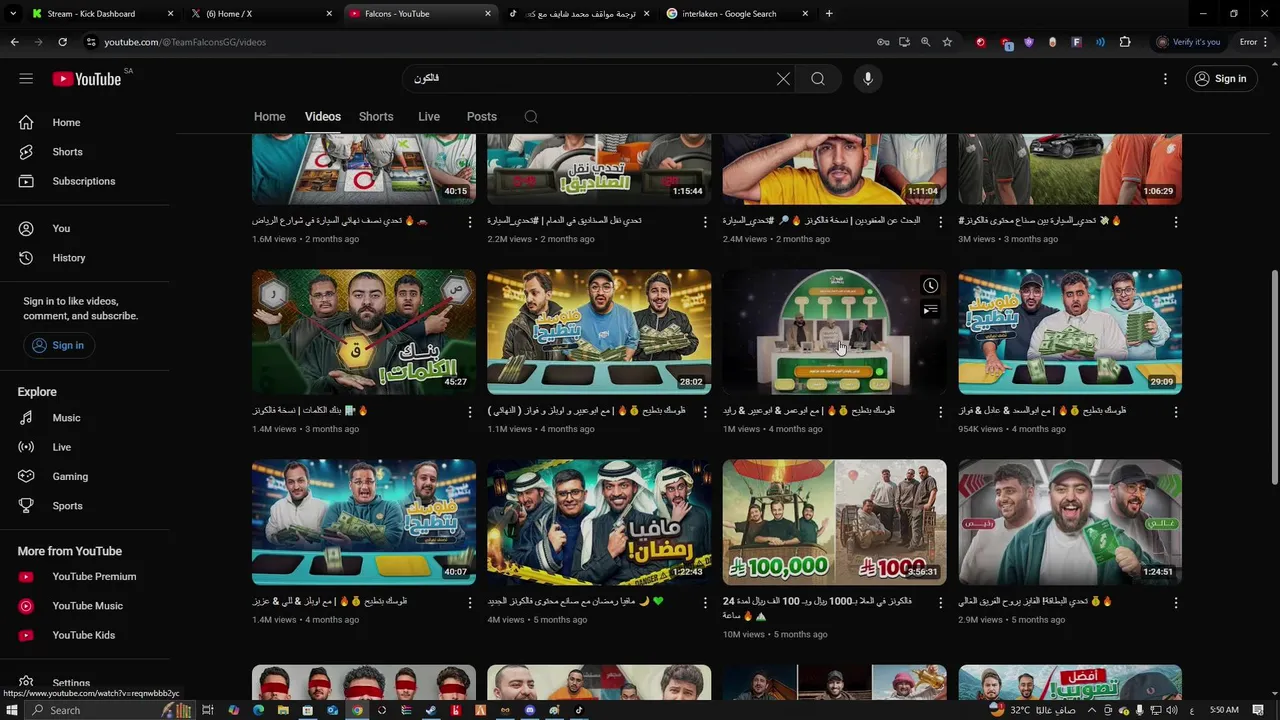The height and width of the screenshot is (720, 1280).
Task: Open YouTube settings three-dot menu near Sign in
Action: pyautogui.click(x=1165, y=78)
